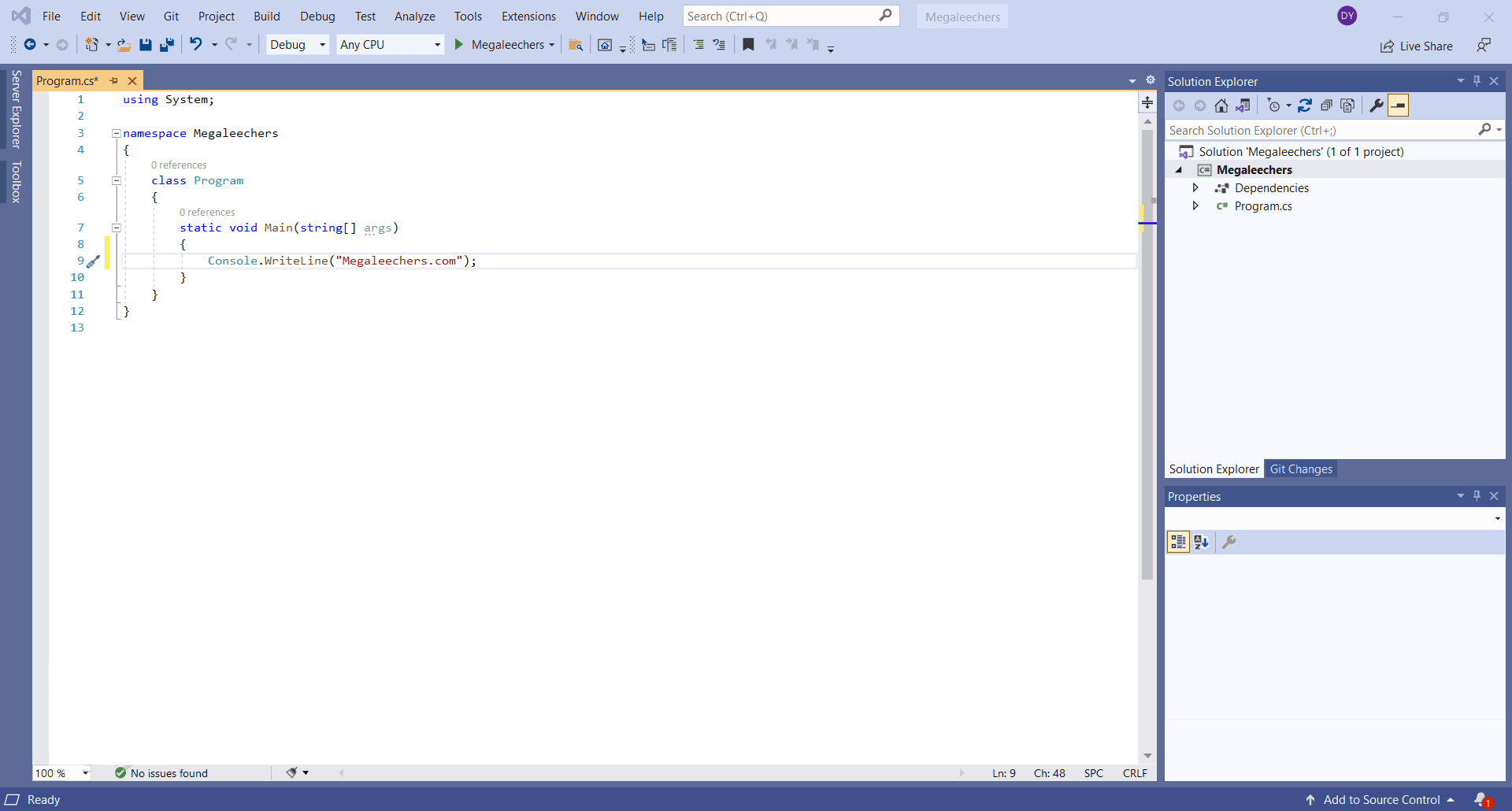
Task: Click the Save All icon
Action: point(167,45)
